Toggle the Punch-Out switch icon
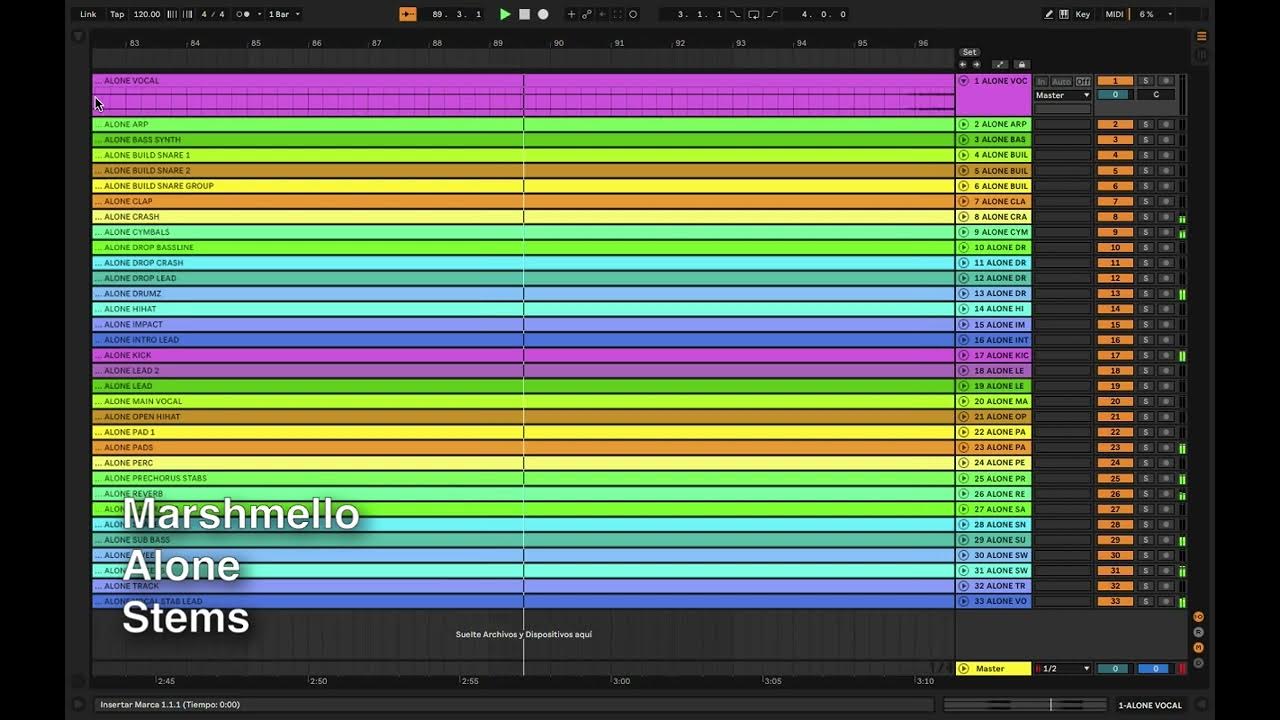 click(x=772, y=14)
